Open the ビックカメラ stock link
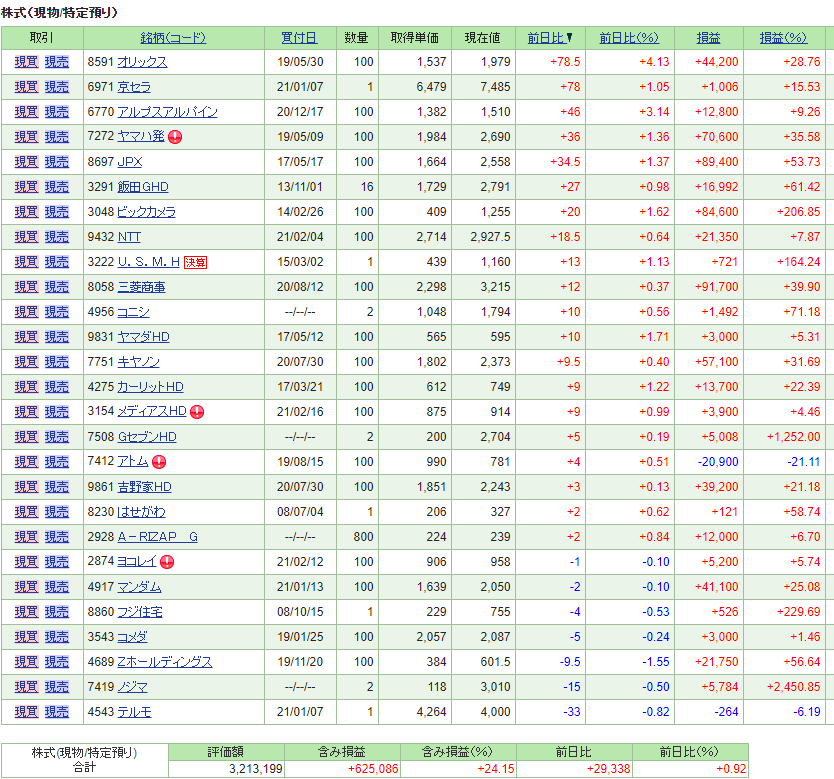 146,212
